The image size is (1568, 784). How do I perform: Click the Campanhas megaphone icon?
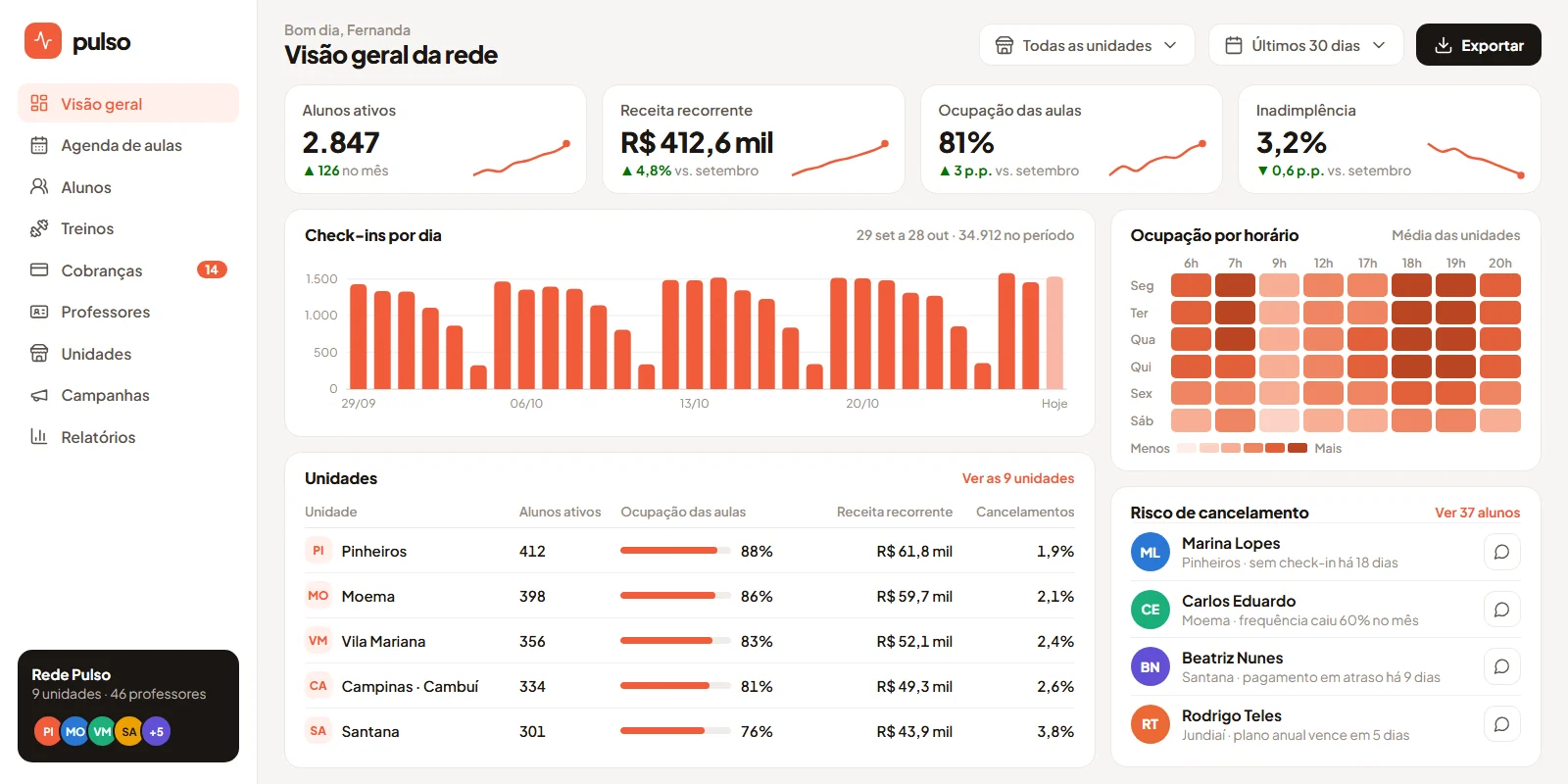[x=39, y=395]
